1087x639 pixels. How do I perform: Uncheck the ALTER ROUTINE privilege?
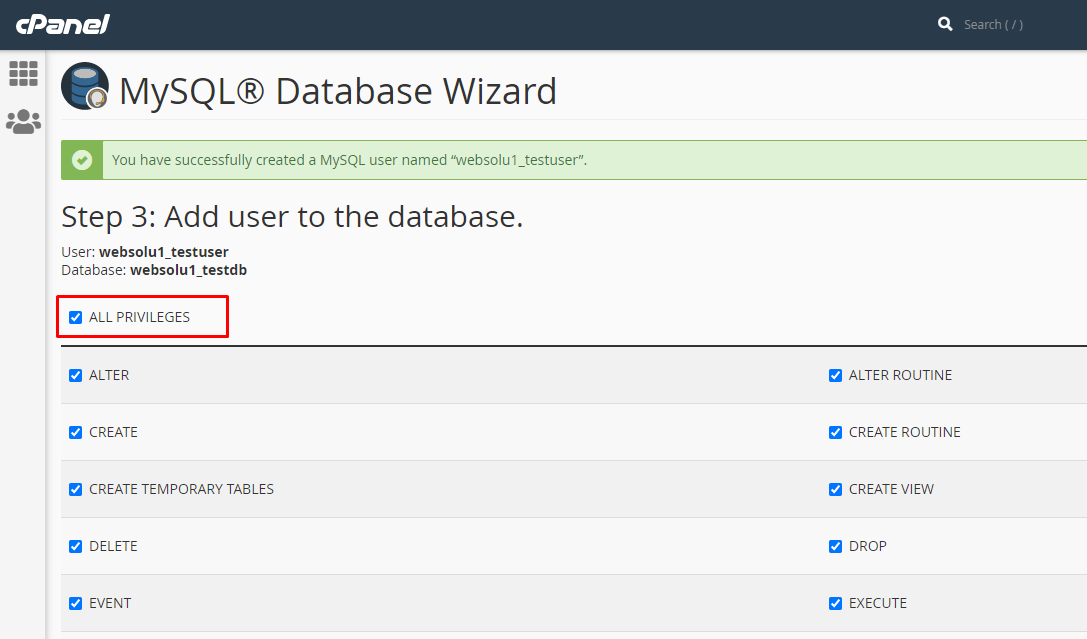[835, 376]
